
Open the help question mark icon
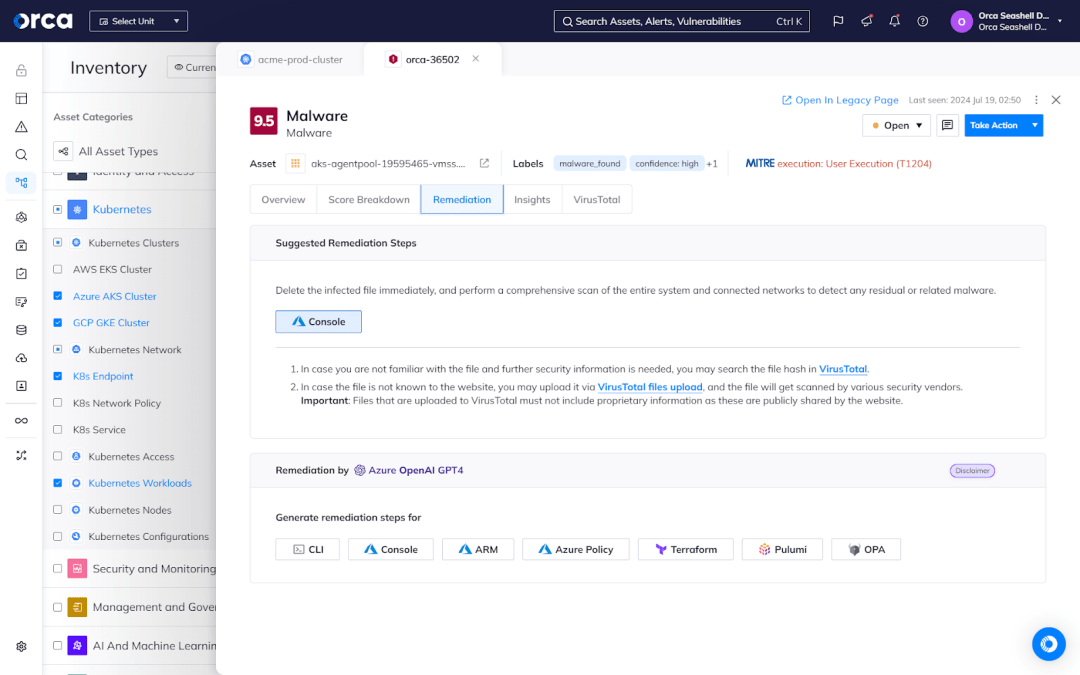923,21
